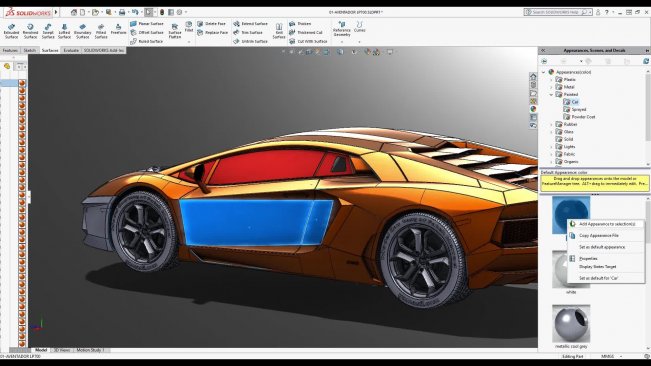Expand the Lights folder
The height and width of the screenshot is (366, 651).
coord(551,147)
